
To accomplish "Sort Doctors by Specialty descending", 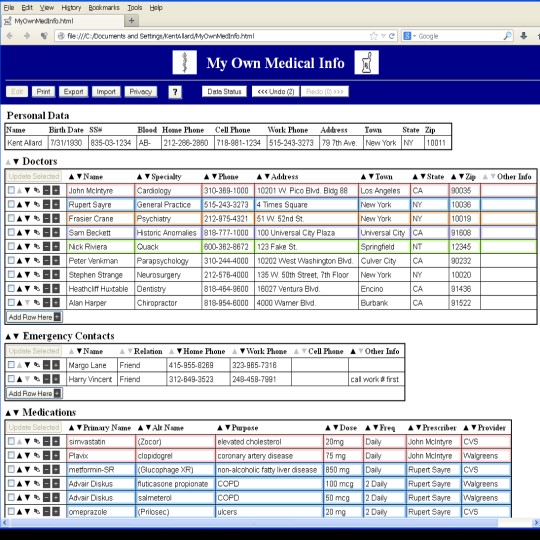I will click(x=147, y=177).
